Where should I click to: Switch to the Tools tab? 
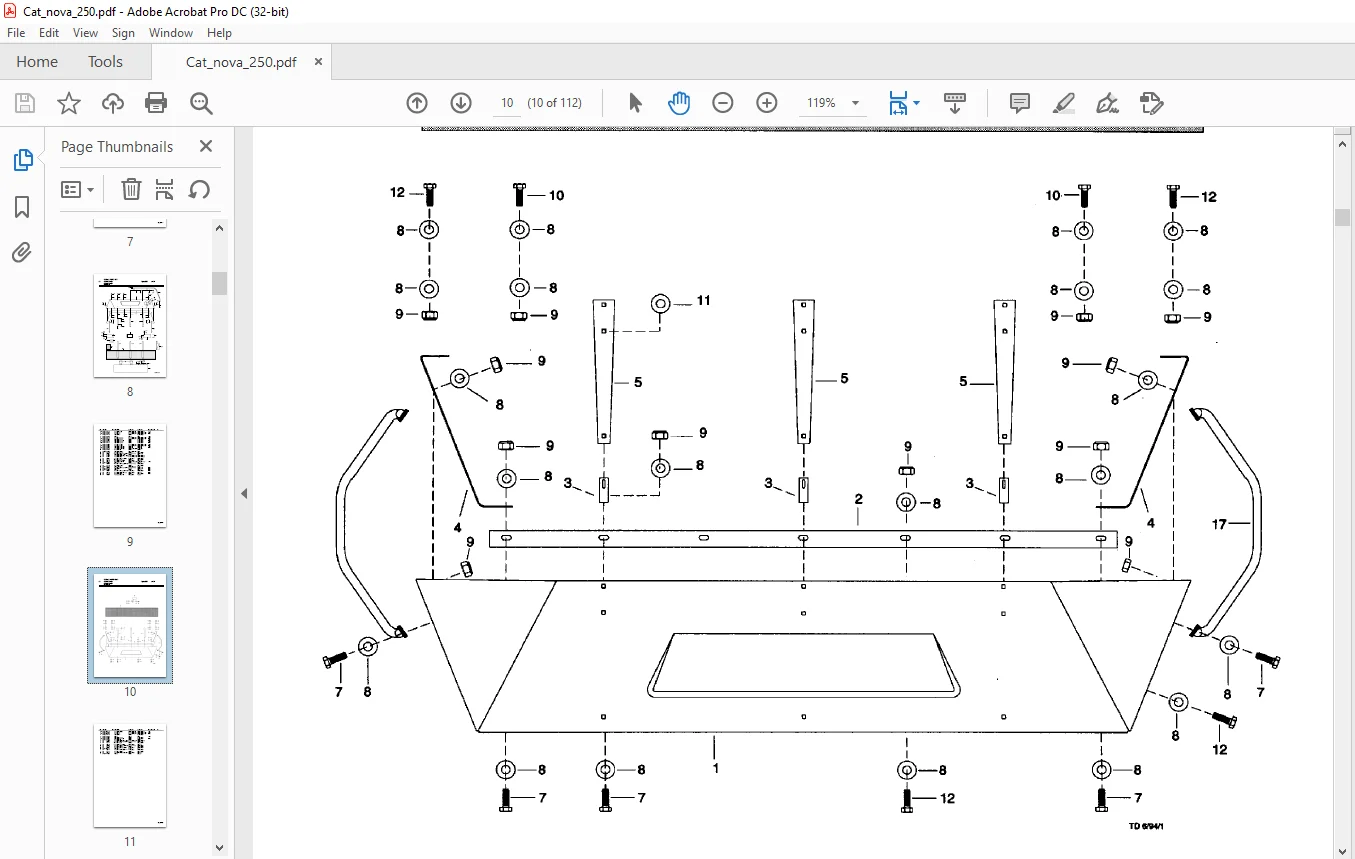pyautogui.click(x=105, y=62)
